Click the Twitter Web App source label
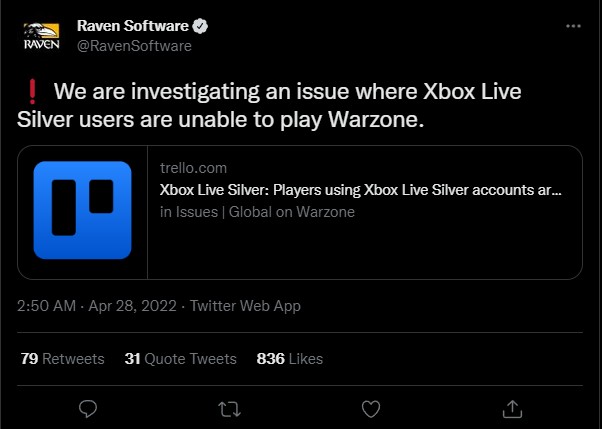 245,306
